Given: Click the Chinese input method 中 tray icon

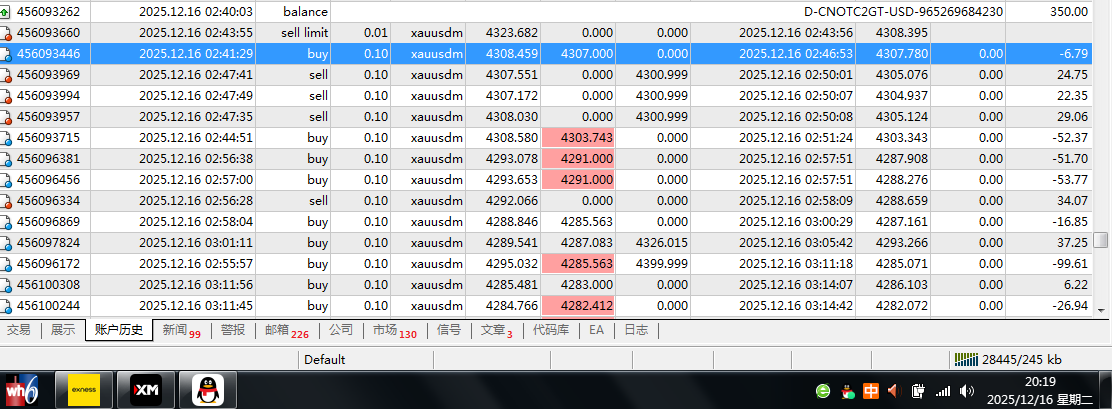Looking at the screenshot, I should tap(871, 391).
